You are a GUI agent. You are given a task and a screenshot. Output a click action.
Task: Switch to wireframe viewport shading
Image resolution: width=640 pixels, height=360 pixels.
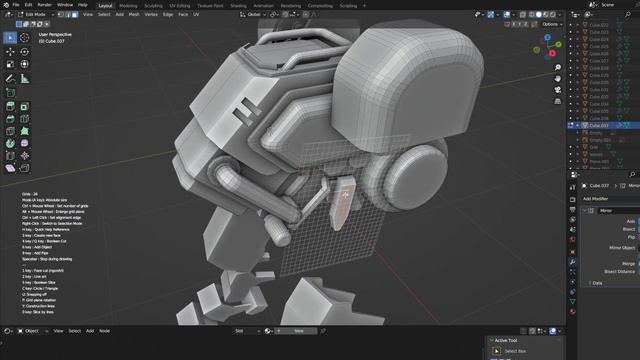pos(531,15)
